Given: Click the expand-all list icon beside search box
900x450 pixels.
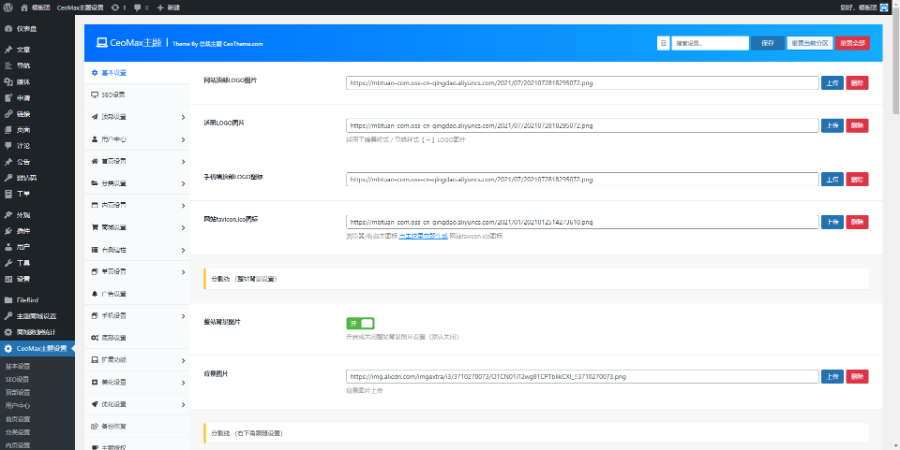Looking at the screenshot, I should pos(662,43).
